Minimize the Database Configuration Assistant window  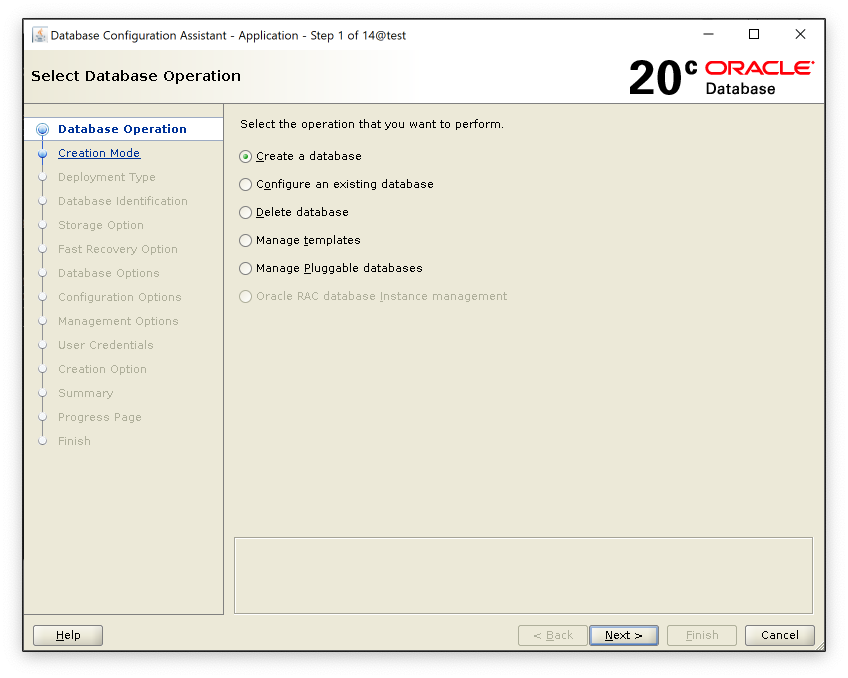(x=708, y=35)
